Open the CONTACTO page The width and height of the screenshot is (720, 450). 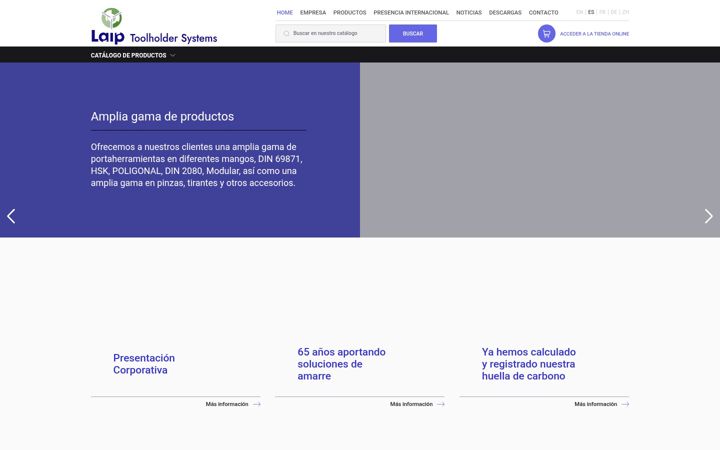pos(543,12)
